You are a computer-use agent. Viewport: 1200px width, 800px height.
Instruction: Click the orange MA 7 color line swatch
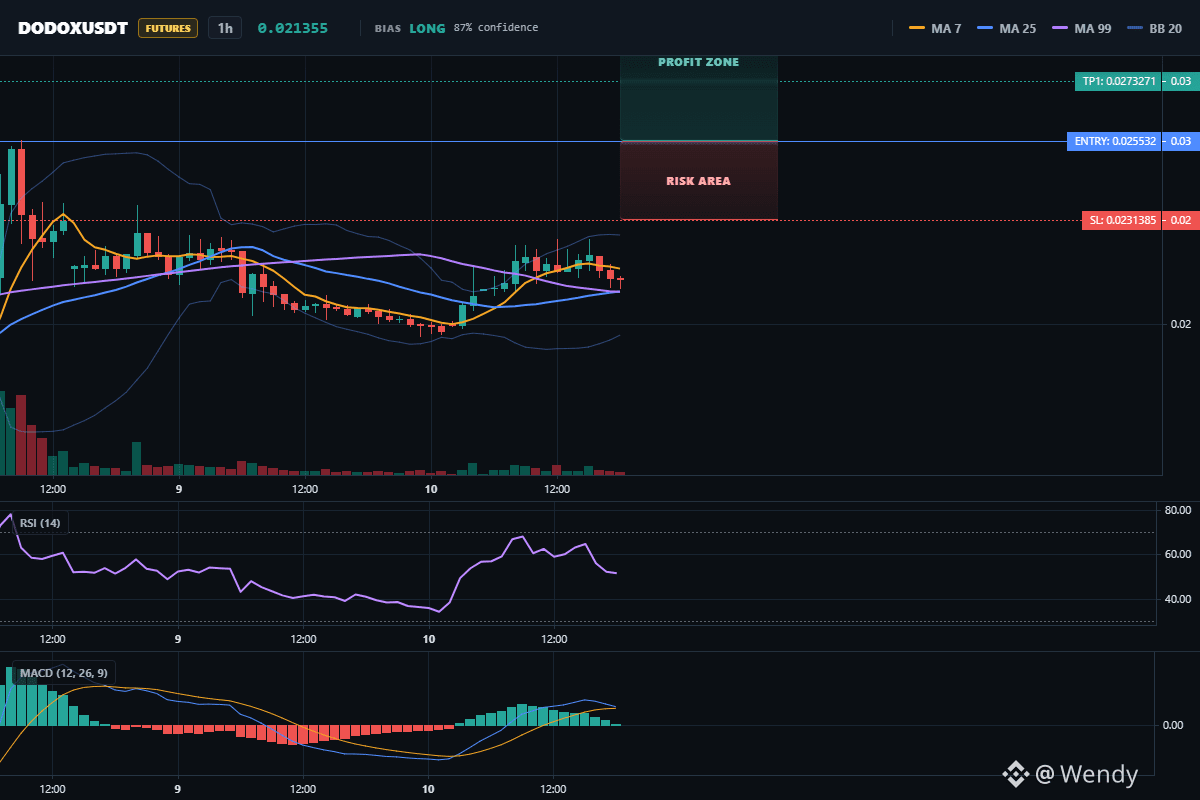(916, 28)
